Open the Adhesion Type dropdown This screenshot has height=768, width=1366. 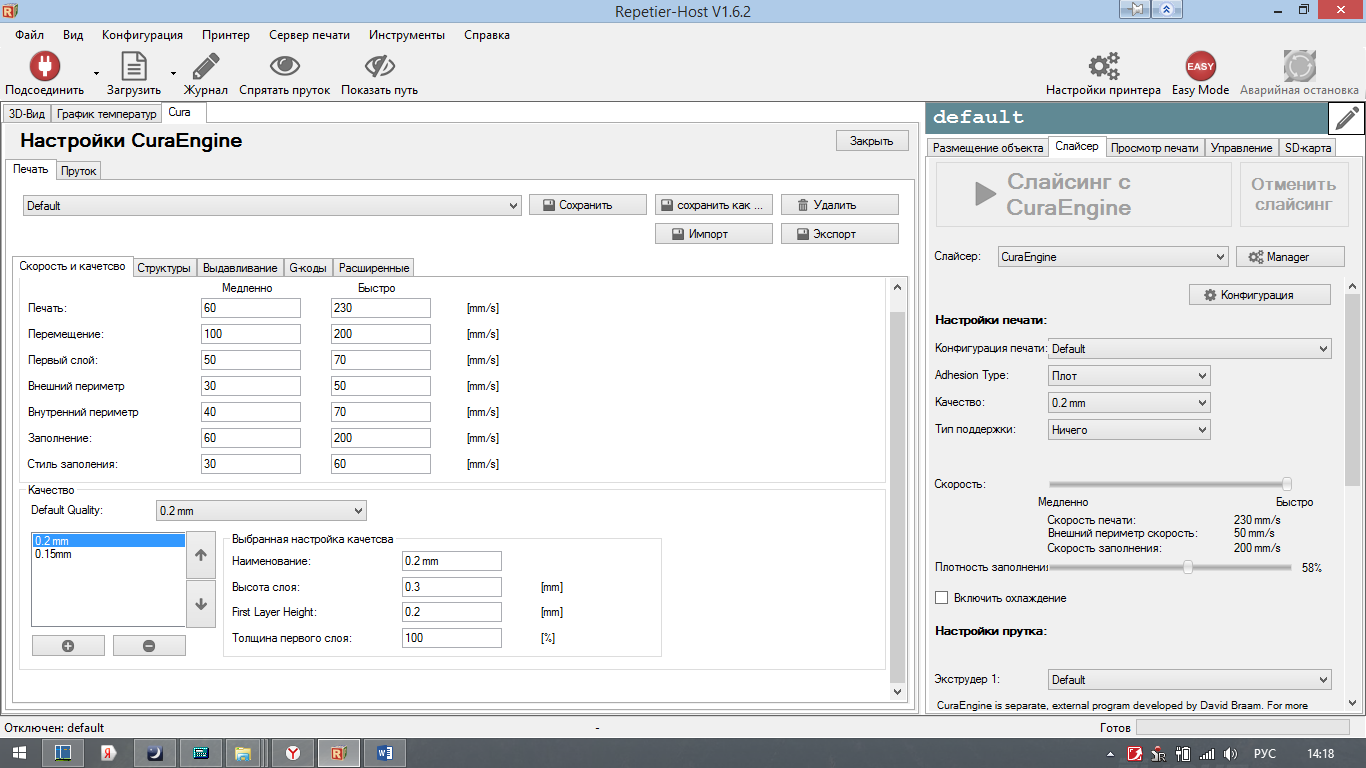[1129, 376]
